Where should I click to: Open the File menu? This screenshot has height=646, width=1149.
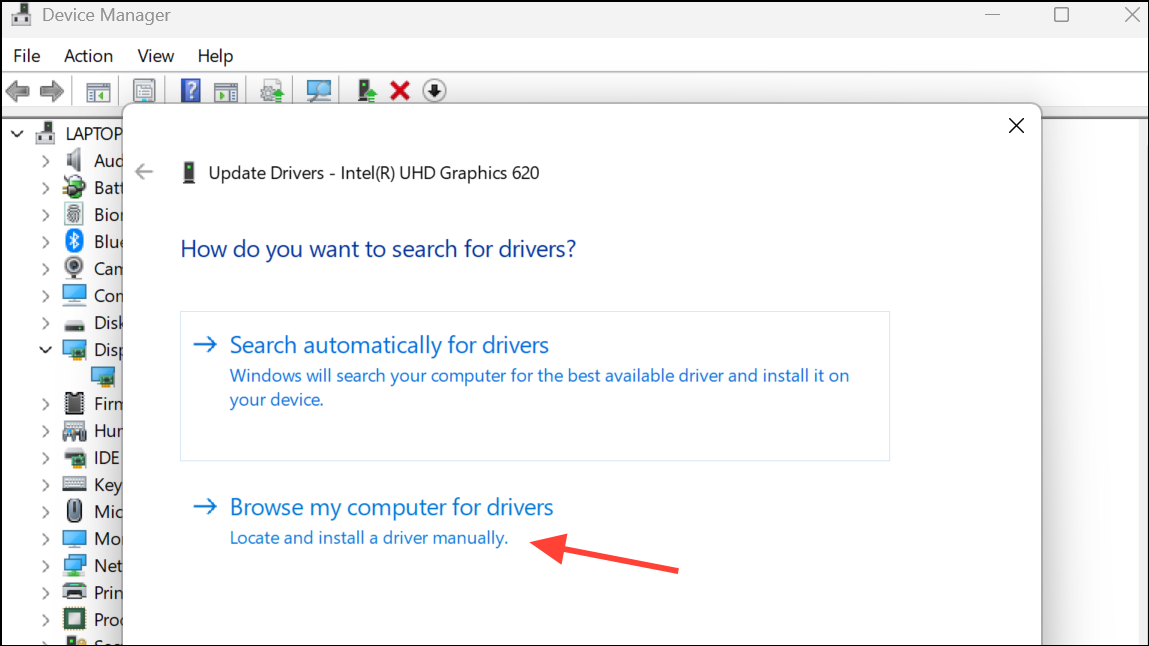26,56
